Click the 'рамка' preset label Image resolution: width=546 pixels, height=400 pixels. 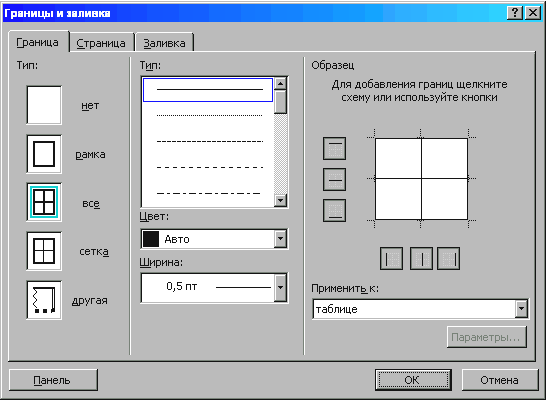[x=91, y=154]
